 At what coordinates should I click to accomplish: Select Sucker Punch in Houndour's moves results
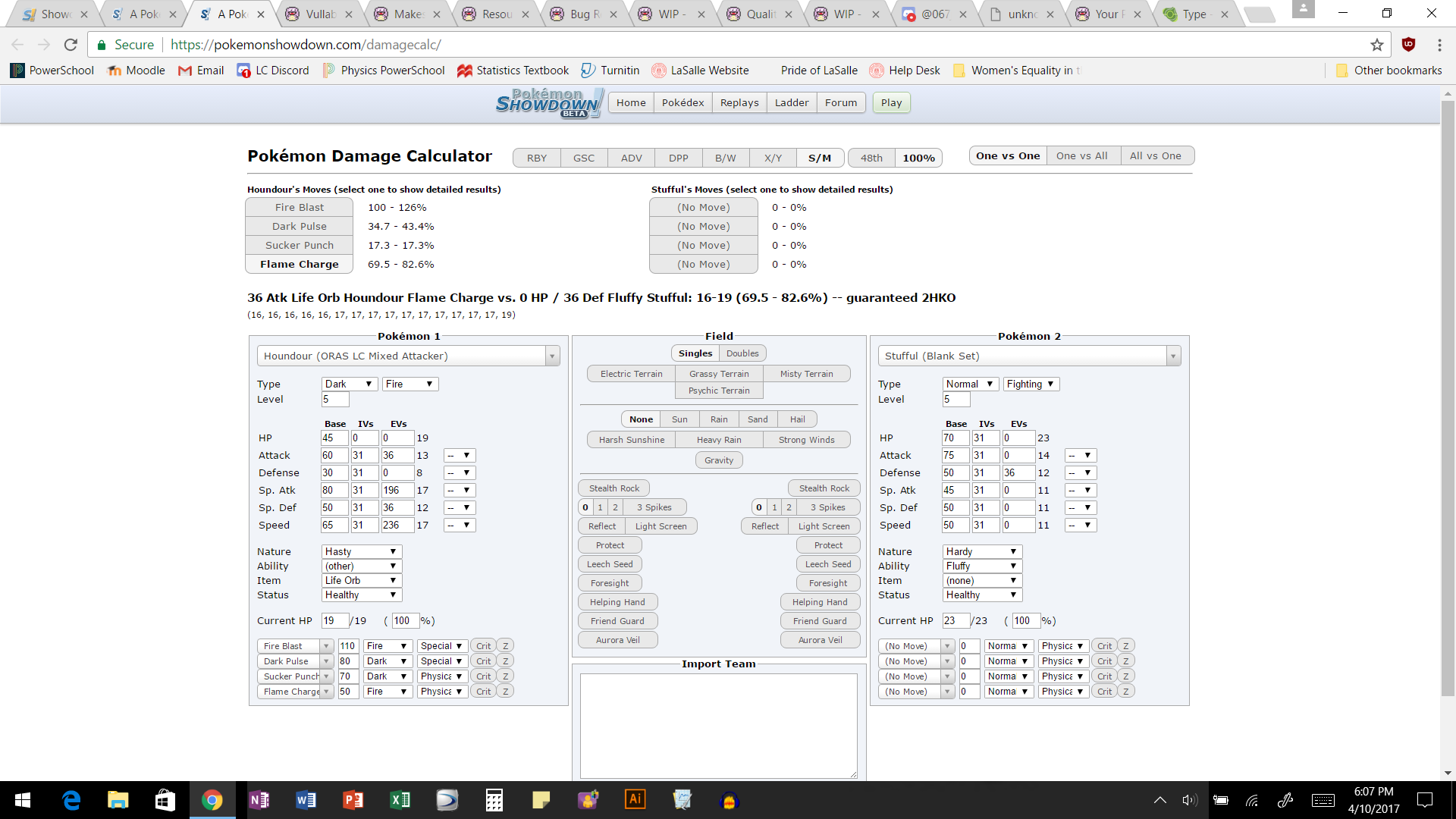click(x=300, y=245)
